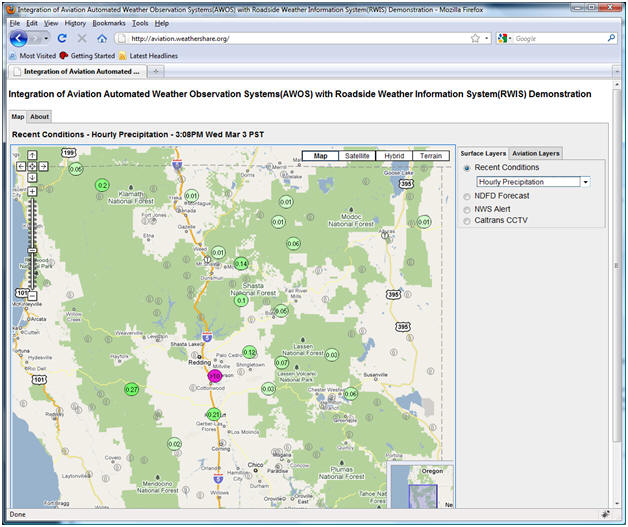Open the back/forward history dropdown arrow

[x=46, y=38]
